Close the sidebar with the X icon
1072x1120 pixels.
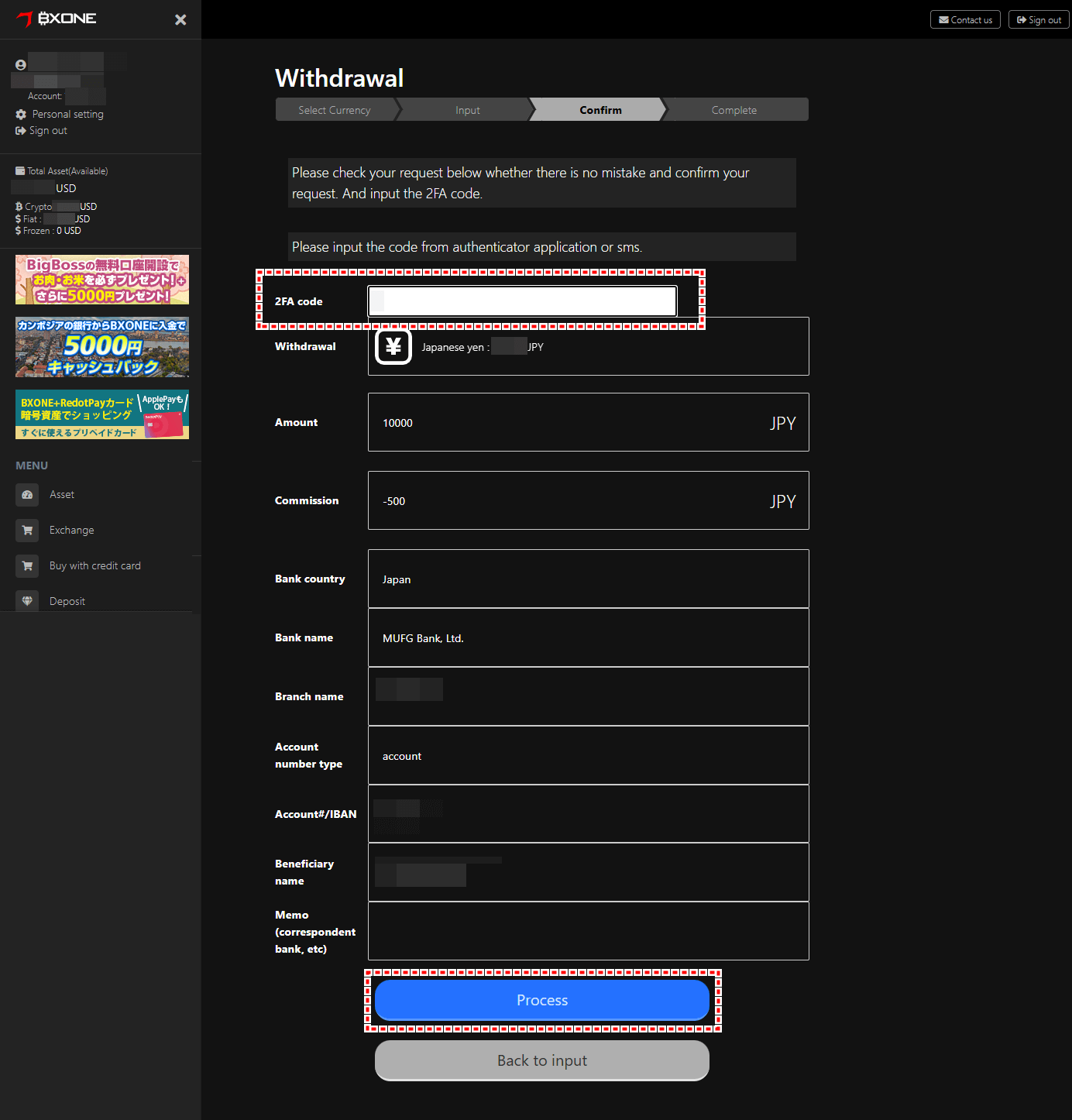pos(180,19)
